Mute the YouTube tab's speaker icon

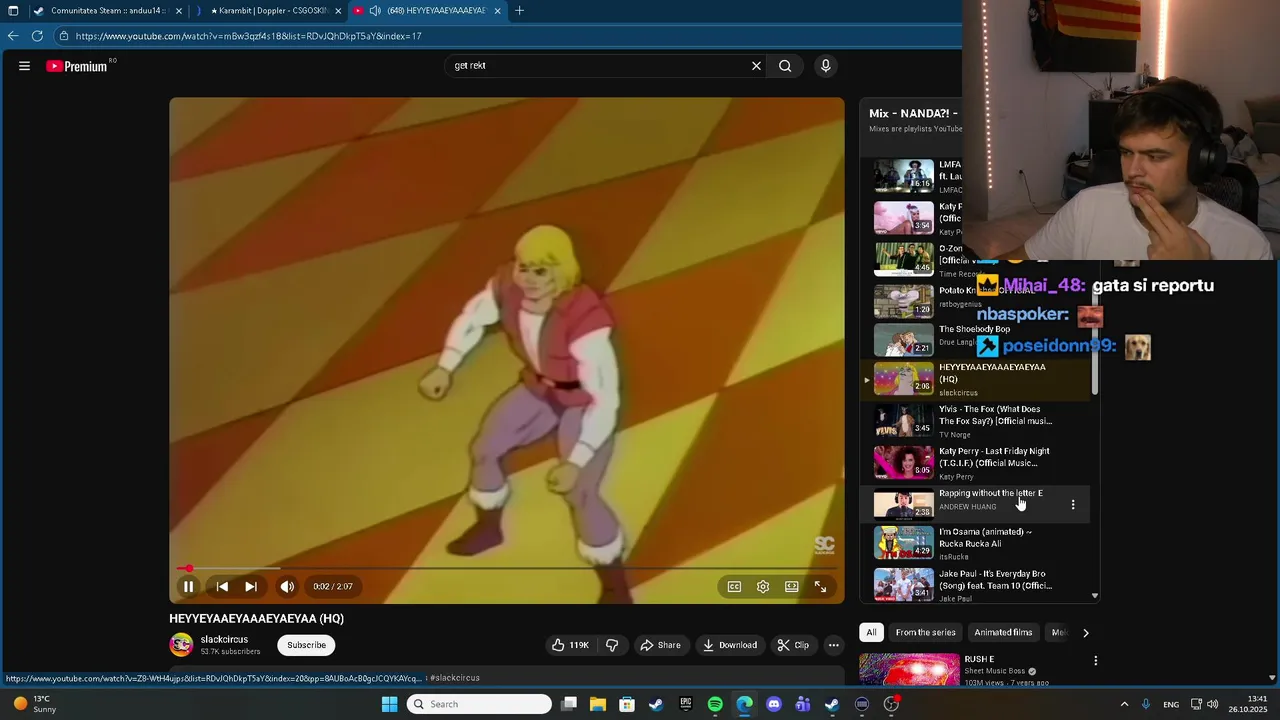pyautogui.click(x=375, y=11)
